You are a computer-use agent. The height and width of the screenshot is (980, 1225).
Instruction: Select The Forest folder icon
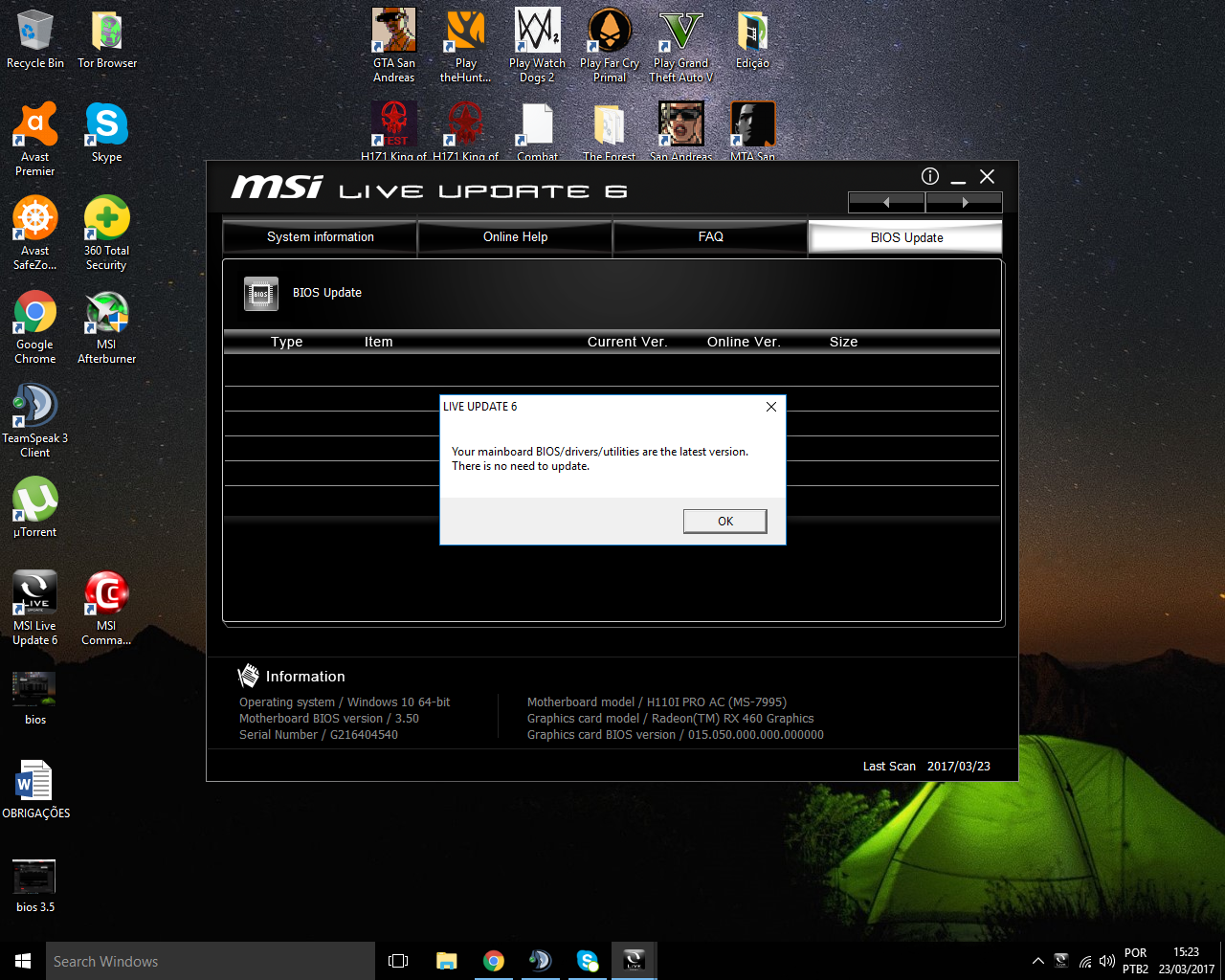[610, 131]
